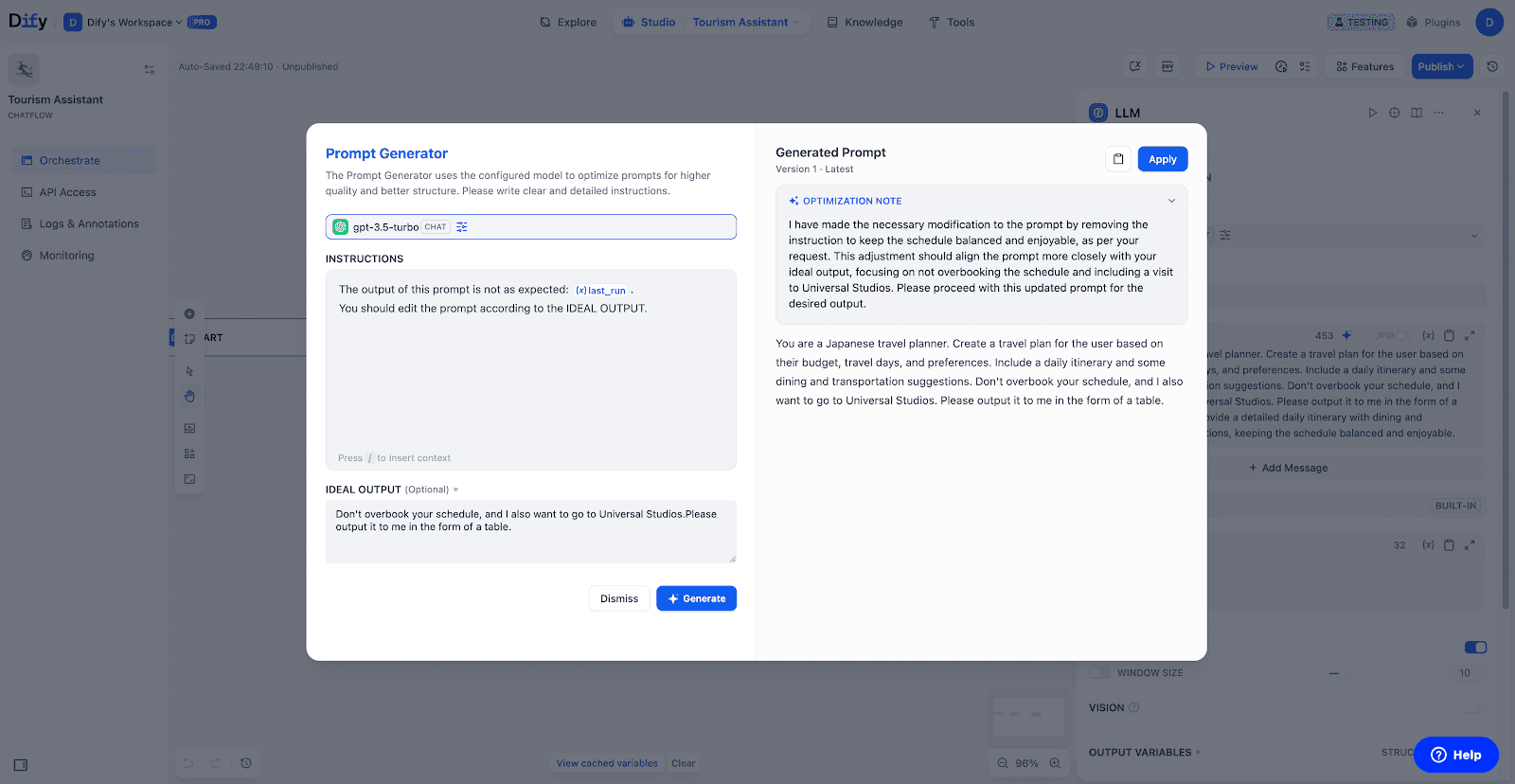Image resolution: width=1515 pixels, height=784 pixels.
Task: Select the hand pan tool icon
Action: pyautogui.click(x=189, y=397)
